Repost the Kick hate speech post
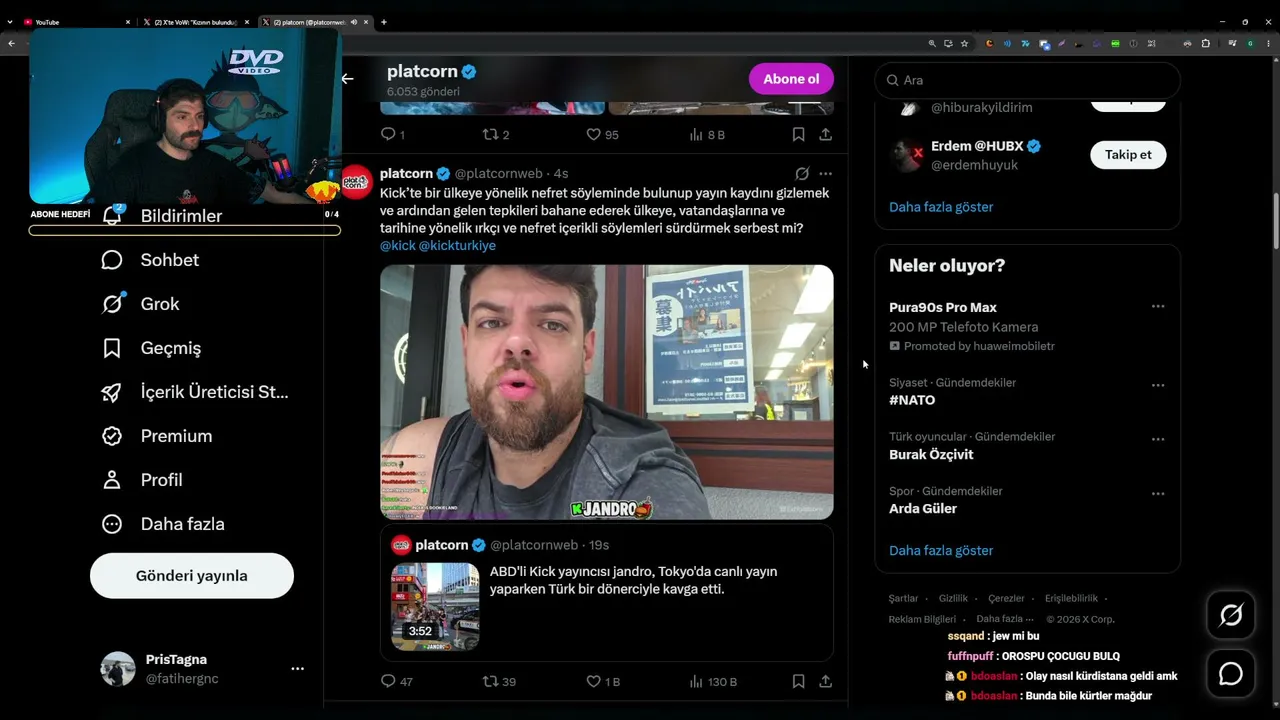This screenshot has height=720, width=1280. pyautogui.click(x=490, y=682)
